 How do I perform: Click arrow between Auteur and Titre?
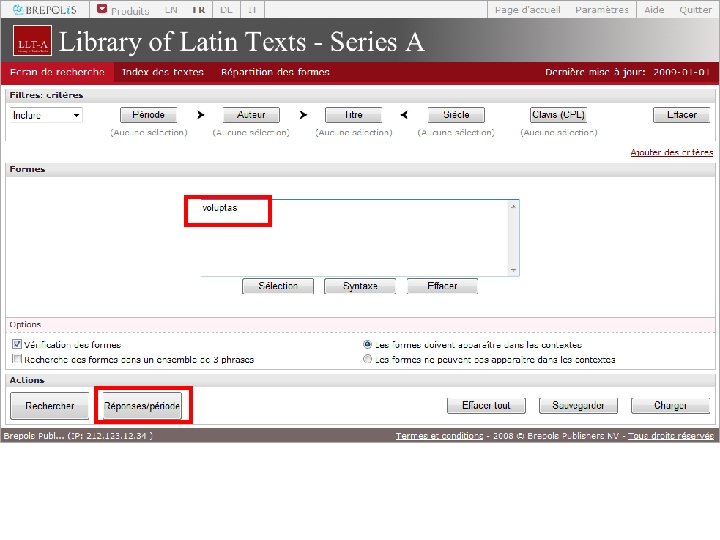tap(303, 115)
